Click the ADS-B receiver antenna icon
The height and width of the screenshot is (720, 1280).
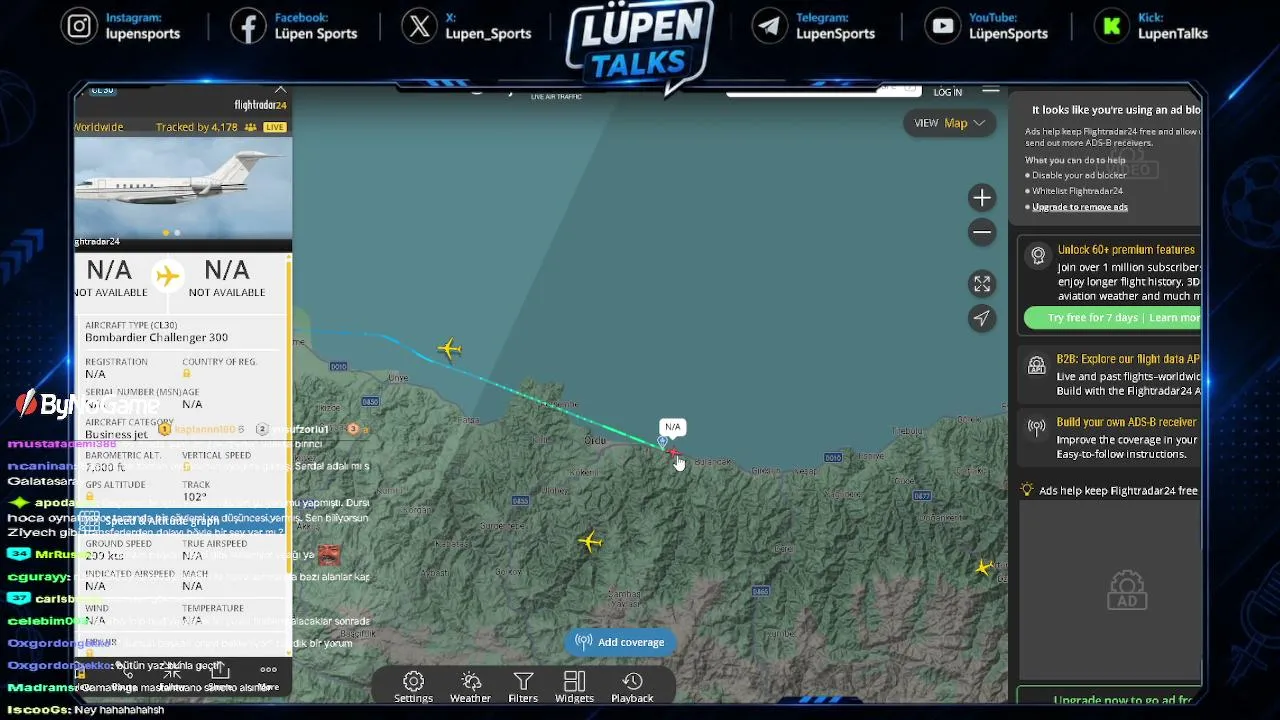tap(1037, 428)
